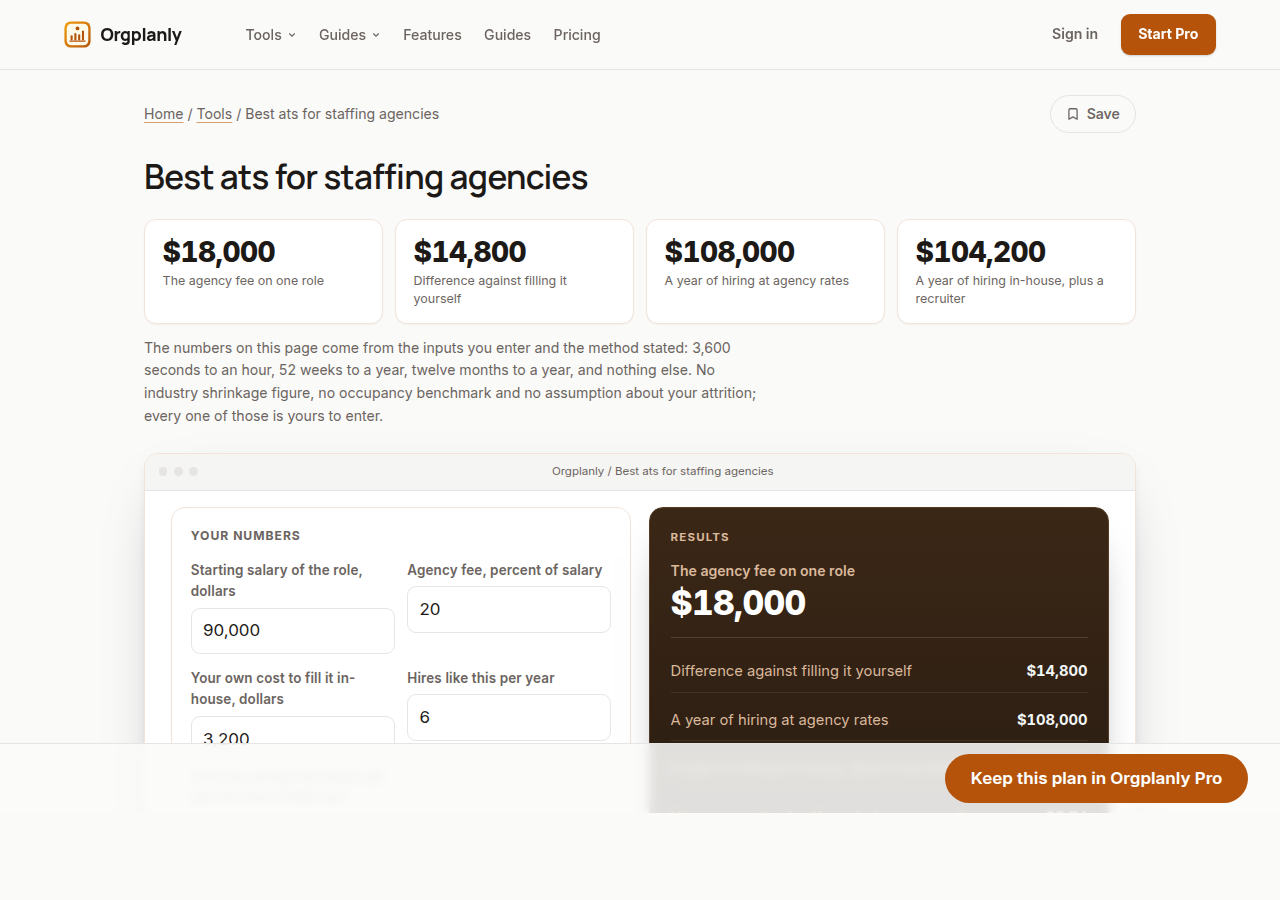Viewport: 1280px width, 900px height.
Task: Click The agency fee on one role label in Results
Action: (763, 571)
